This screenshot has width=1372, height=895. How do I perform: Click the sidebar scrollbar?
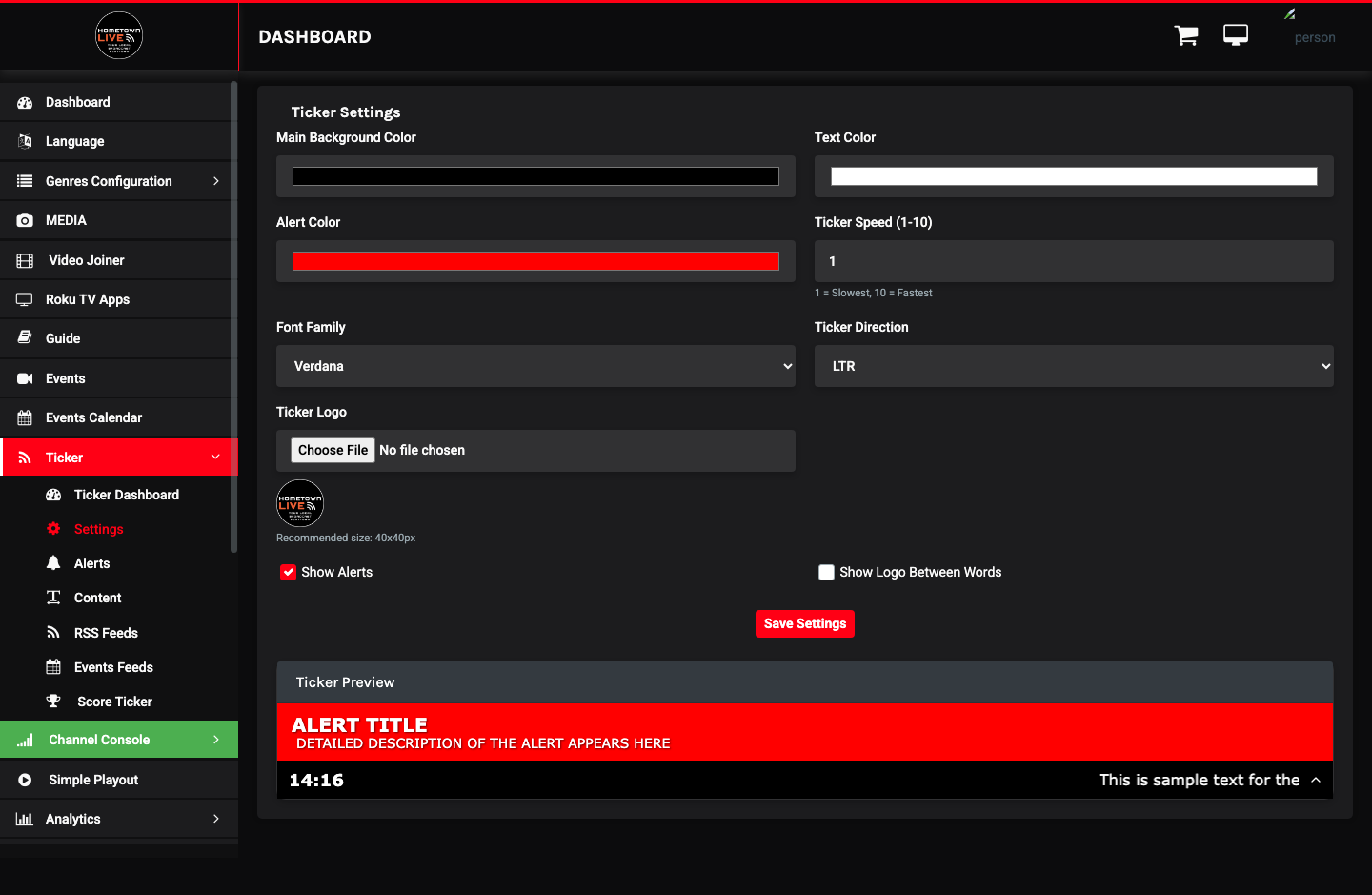click(x=234, y=316)
